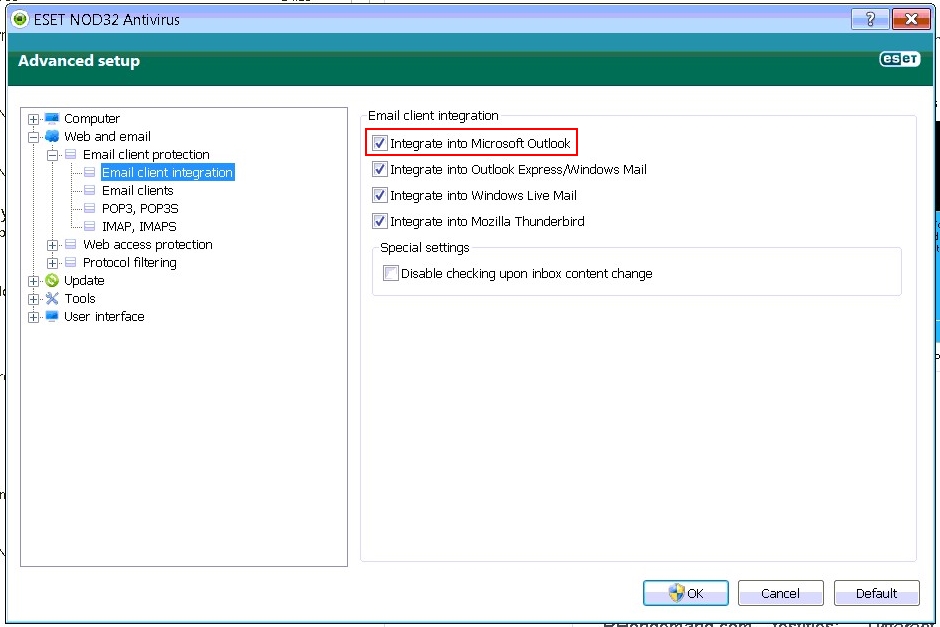Click the IMAP, IMAPS page icon
Image resolution: width=940 pixels, height=627 pixels.
89,226
